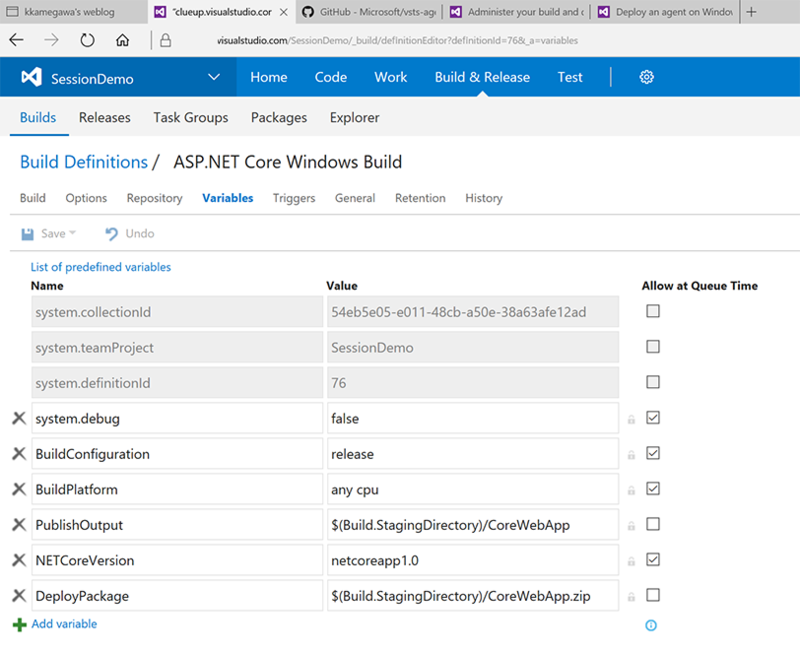Image resolution: width=800 pixels, height=653 pixels.
Task: Reload the page with refresh icon
Action: point(87,40)
